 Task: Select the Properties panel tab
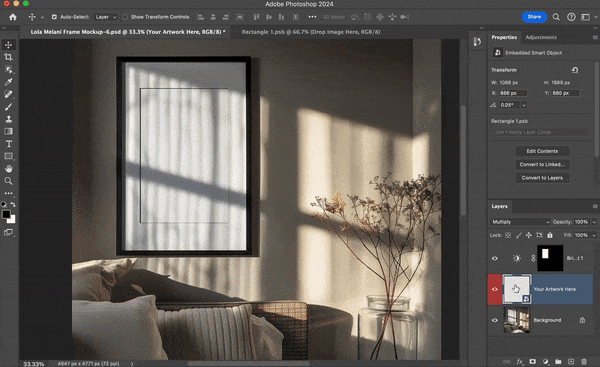504,37
